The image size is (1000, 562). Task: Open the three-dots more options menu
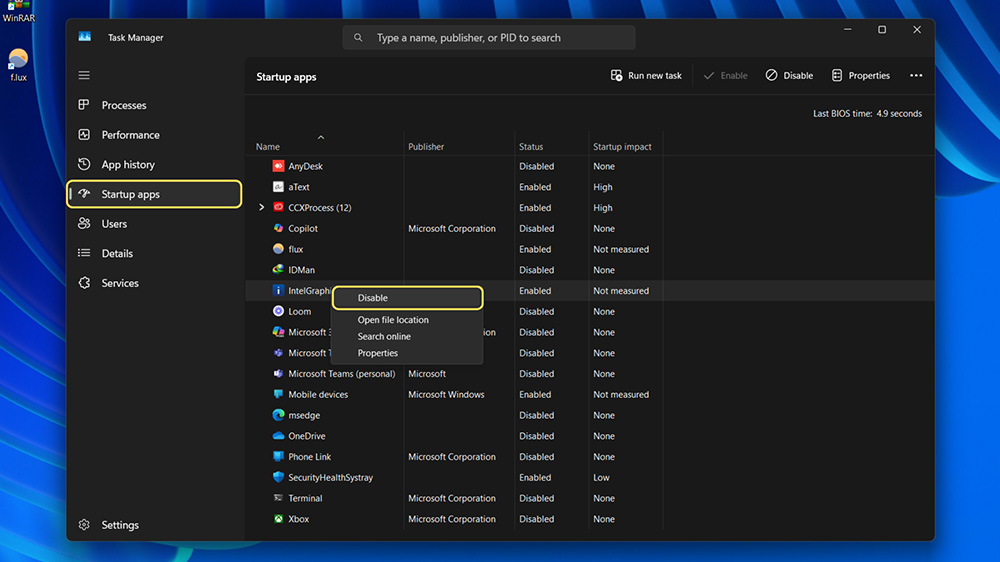tap(916, 75)
